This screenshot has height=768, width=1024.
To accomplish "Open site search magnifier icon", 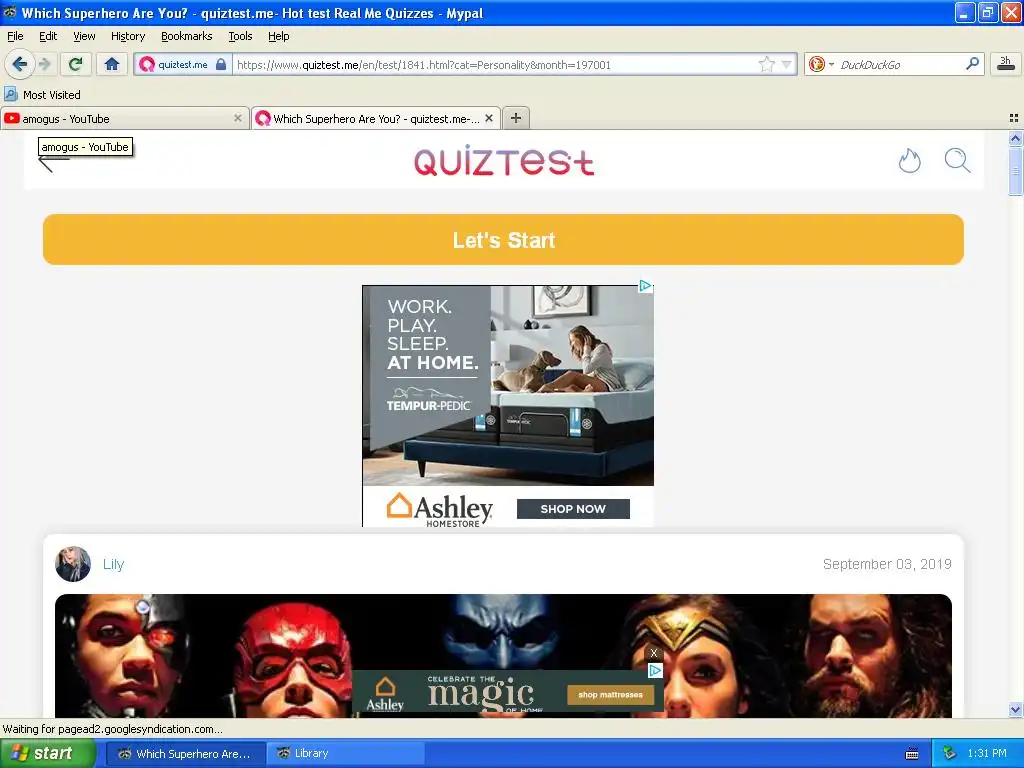I will click(x=957, y=161).
